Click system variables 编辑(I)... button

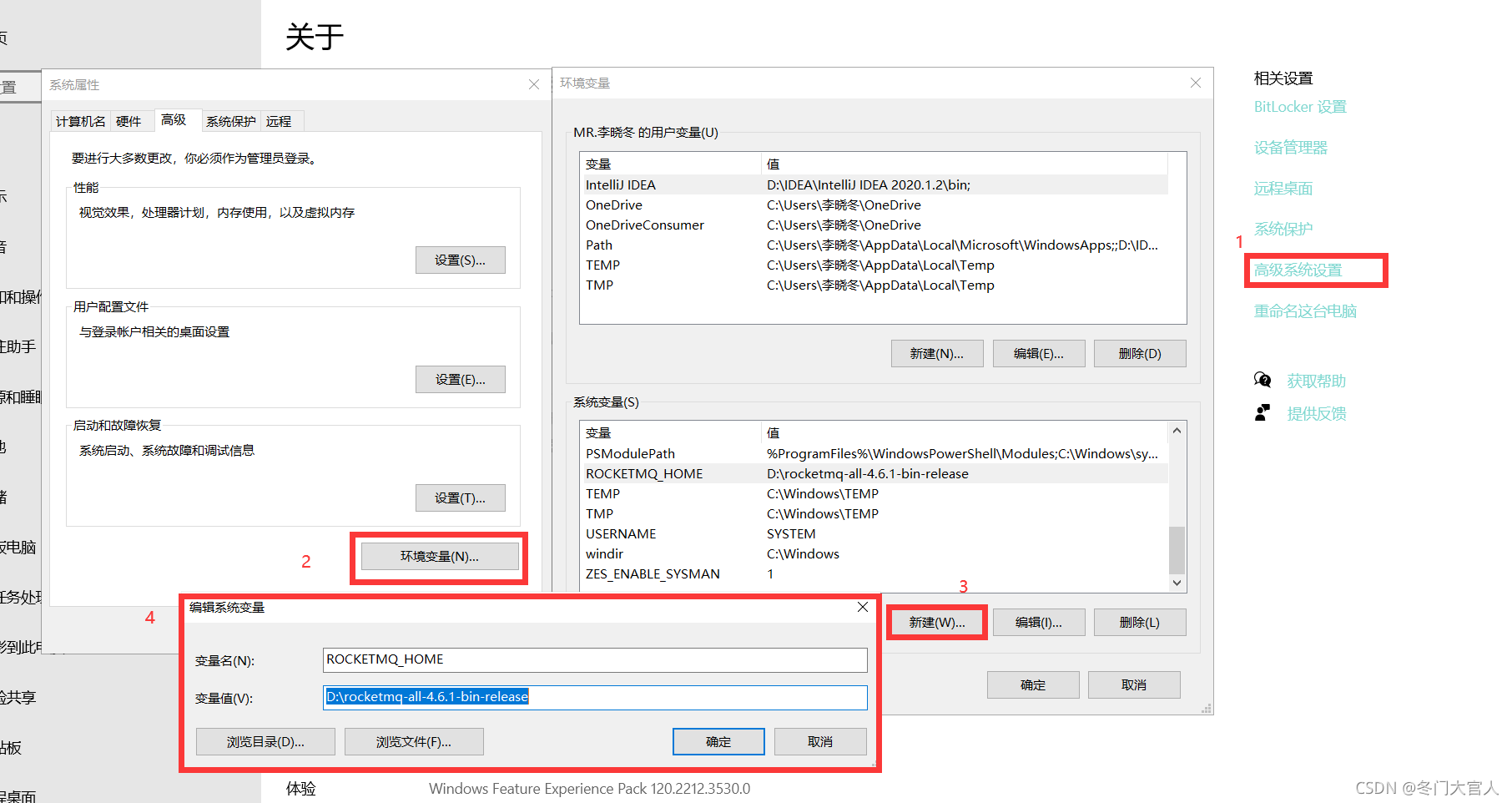1039,623
